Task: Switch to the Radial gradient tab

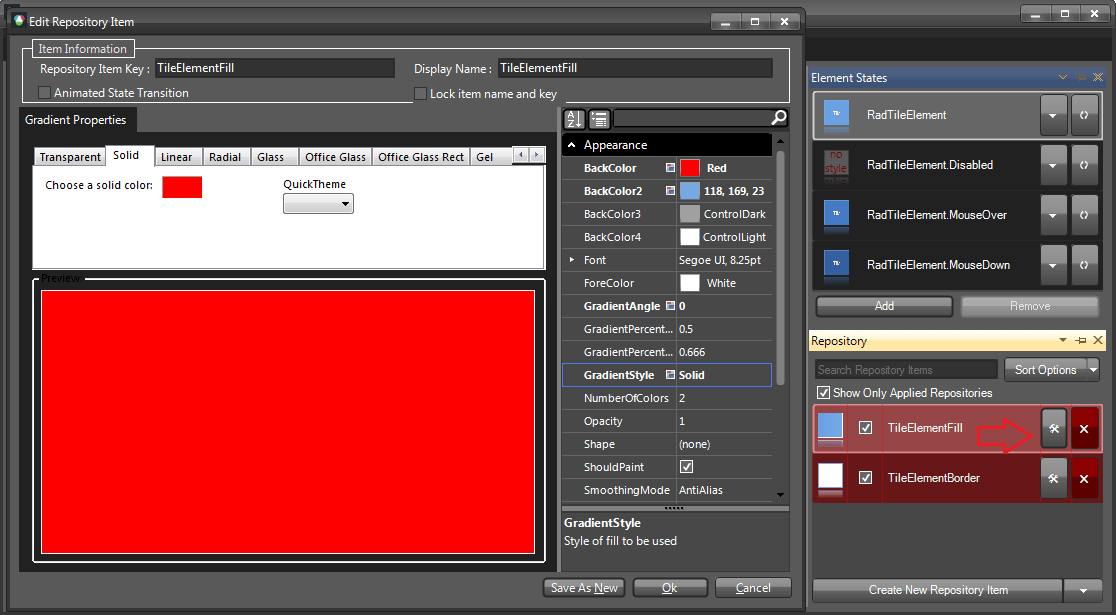Action: (x=225, y=156)
